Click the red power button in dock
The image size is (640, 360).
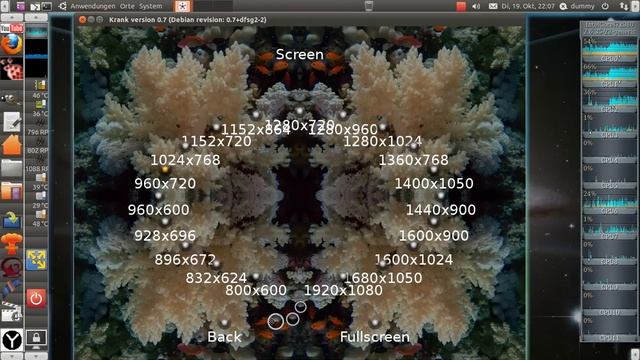coord(36,298)
